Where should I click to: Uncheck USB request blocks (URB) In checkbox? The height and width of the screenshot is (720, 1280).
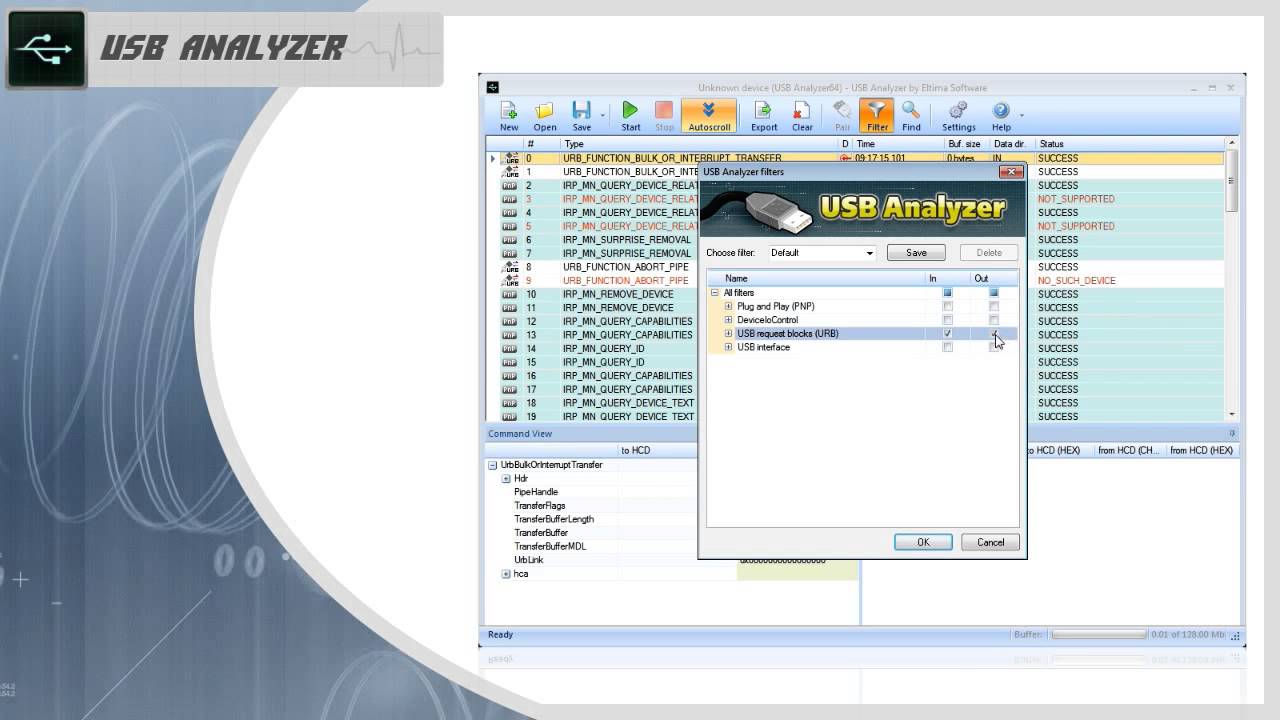(948, 334)
